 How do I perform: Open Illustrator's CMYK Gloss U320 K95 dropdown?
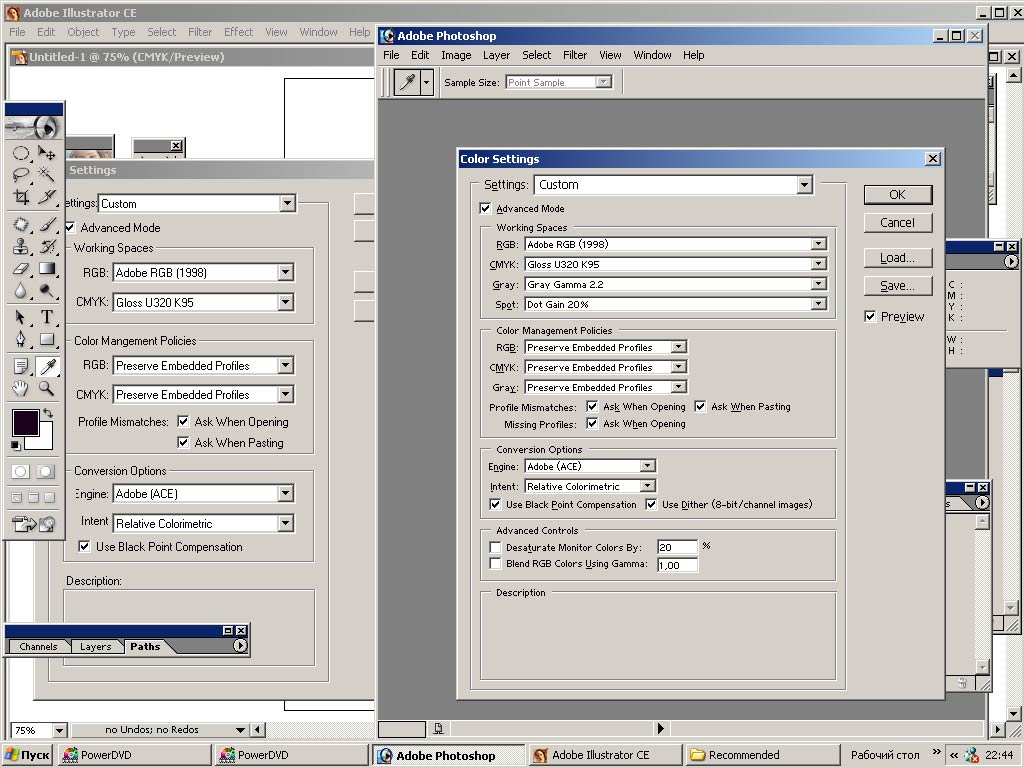coord(204,302)
